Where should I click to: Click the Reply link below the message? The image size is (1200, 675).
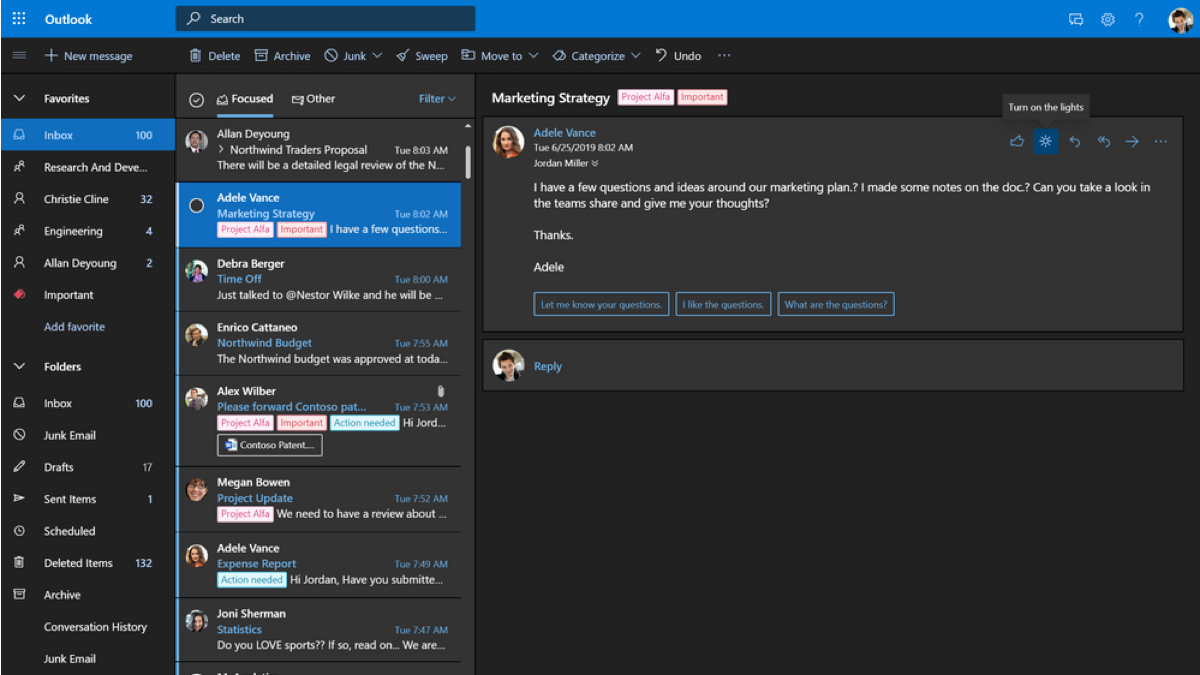(x=548, y=367)
